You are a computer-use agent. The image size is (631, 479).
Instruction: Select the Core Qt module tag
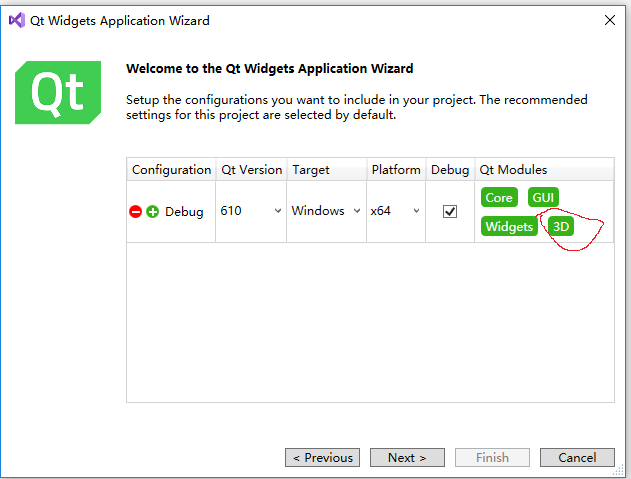(499, 197)
